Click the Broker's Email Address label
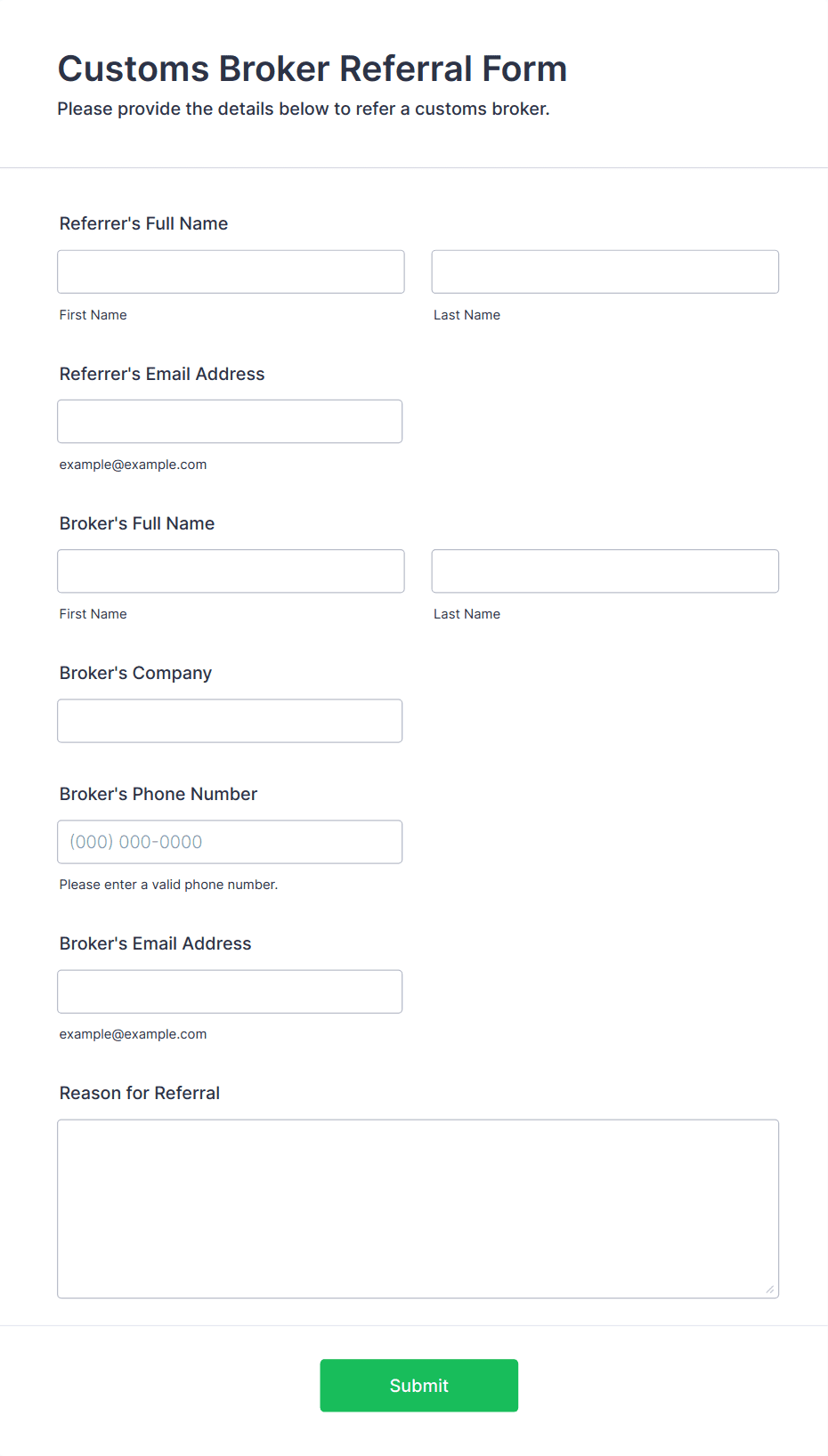The height and width of the screenshot is (1456, 828). pos(156,943)
